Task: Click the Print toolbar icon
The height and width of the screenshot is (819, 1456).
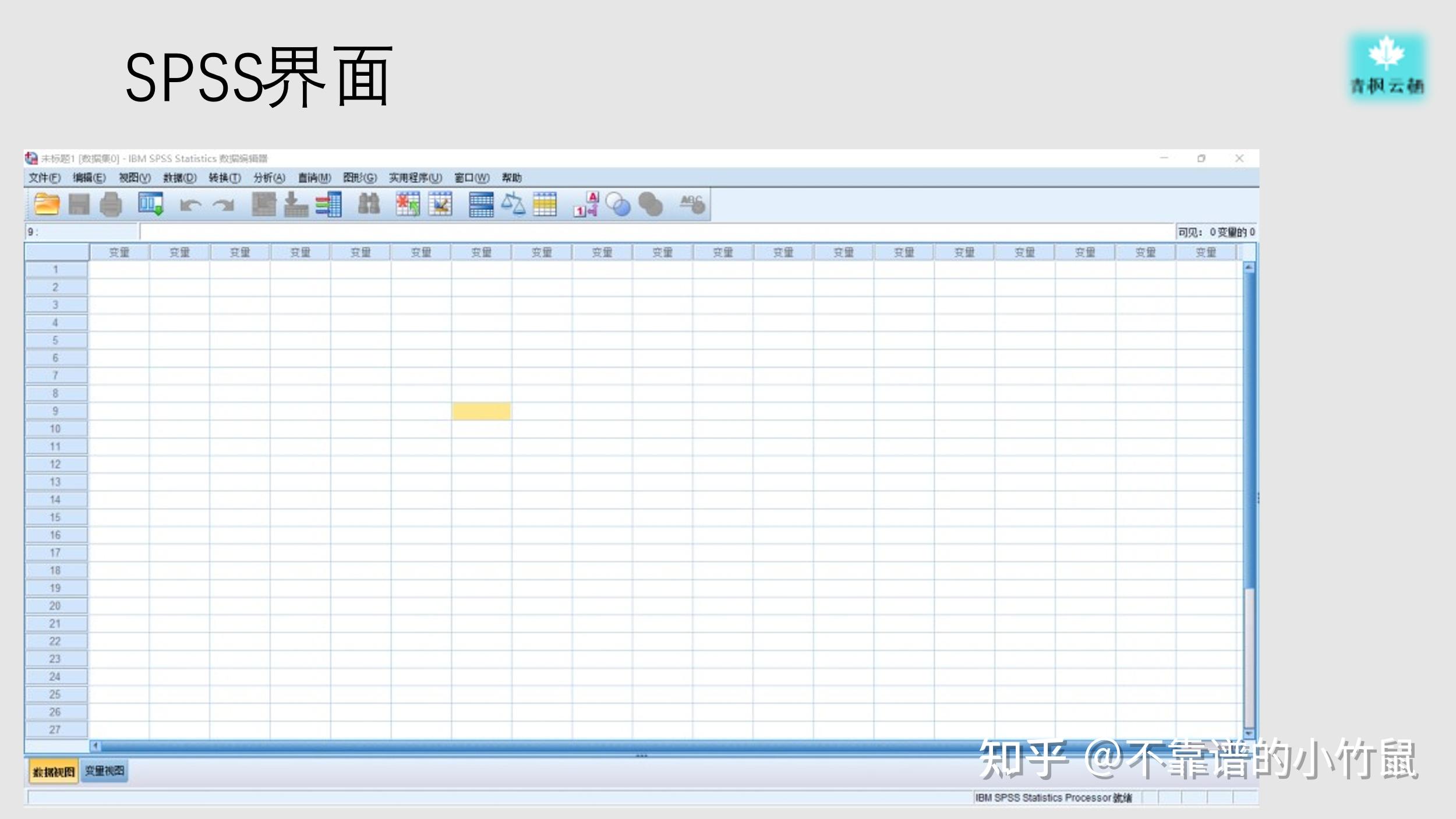Action: [x=111, y=205]
